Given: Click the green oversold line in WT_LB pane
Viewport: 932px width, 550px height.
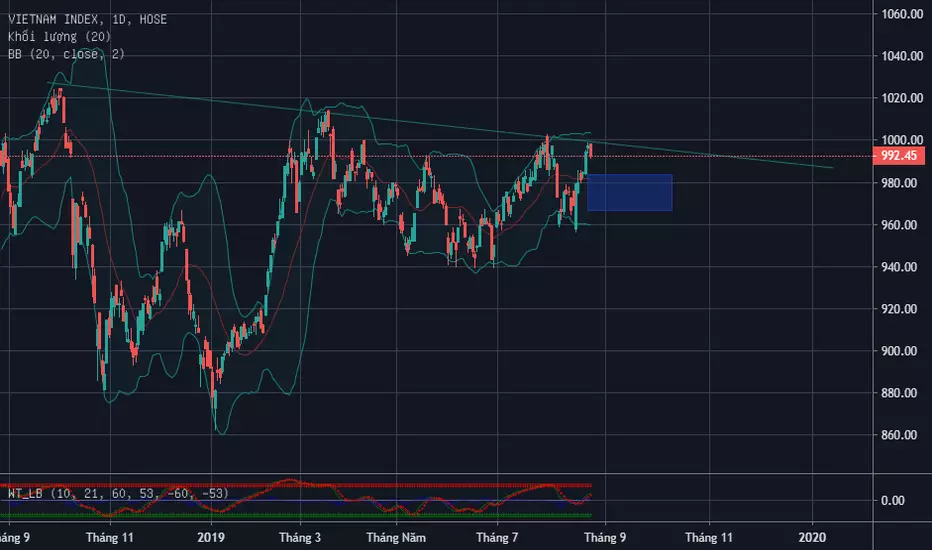Looking at the screenshot, I should tap(300, 516).
